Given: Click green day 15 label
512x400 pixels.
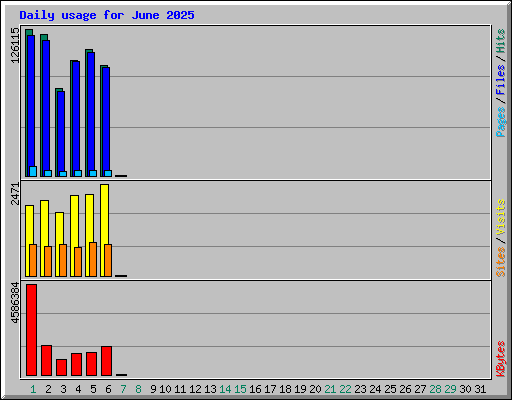Looking at the screenshot, I should [x=240, y=389].
